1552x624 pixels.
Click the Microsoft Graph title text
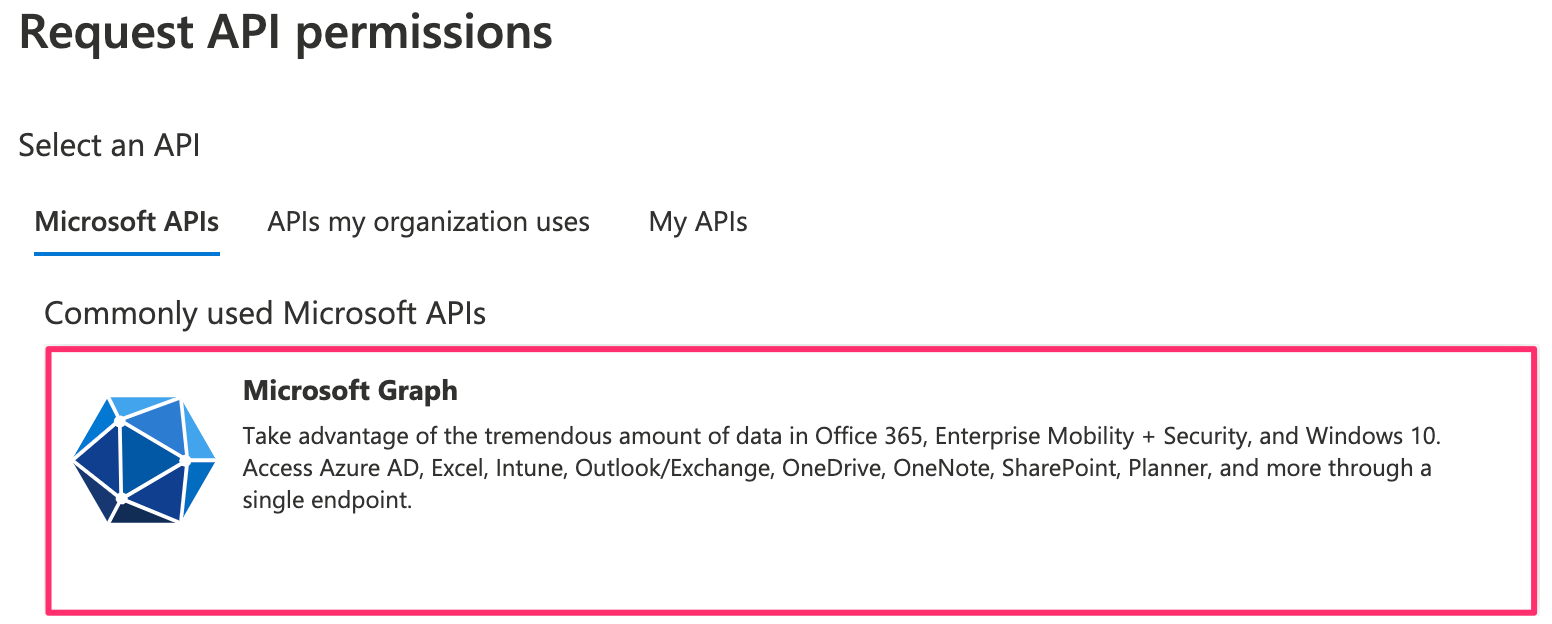[x=349, y=390]
